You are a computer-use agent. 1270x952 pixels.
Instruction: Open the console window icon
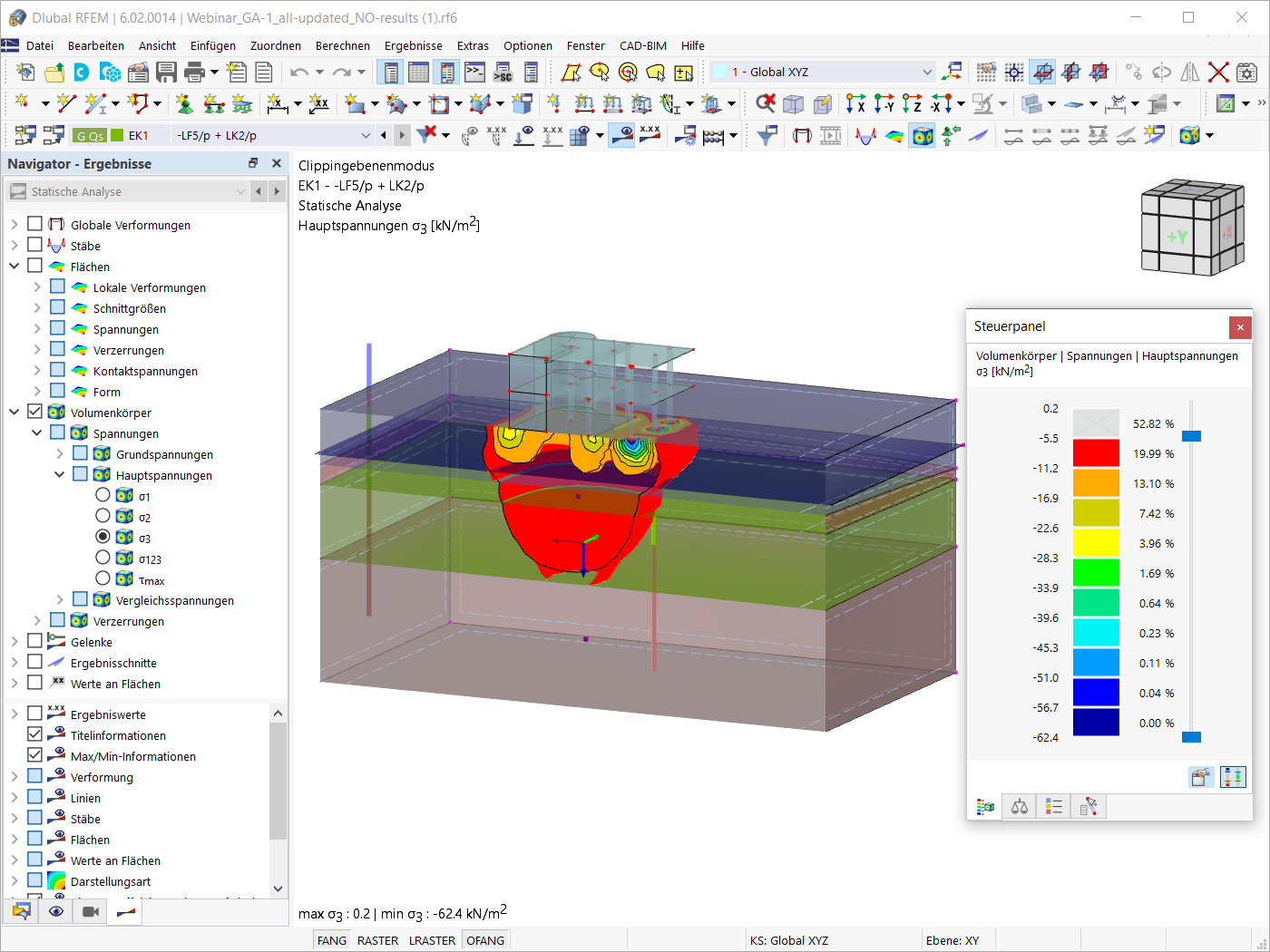point(475,72)
